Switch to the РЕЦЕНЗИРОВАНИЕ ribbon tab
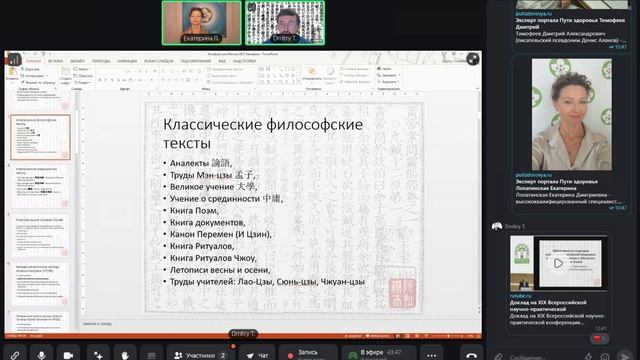Image resolution: width=640 pixels, height=360 pixels. coord(196,61)
